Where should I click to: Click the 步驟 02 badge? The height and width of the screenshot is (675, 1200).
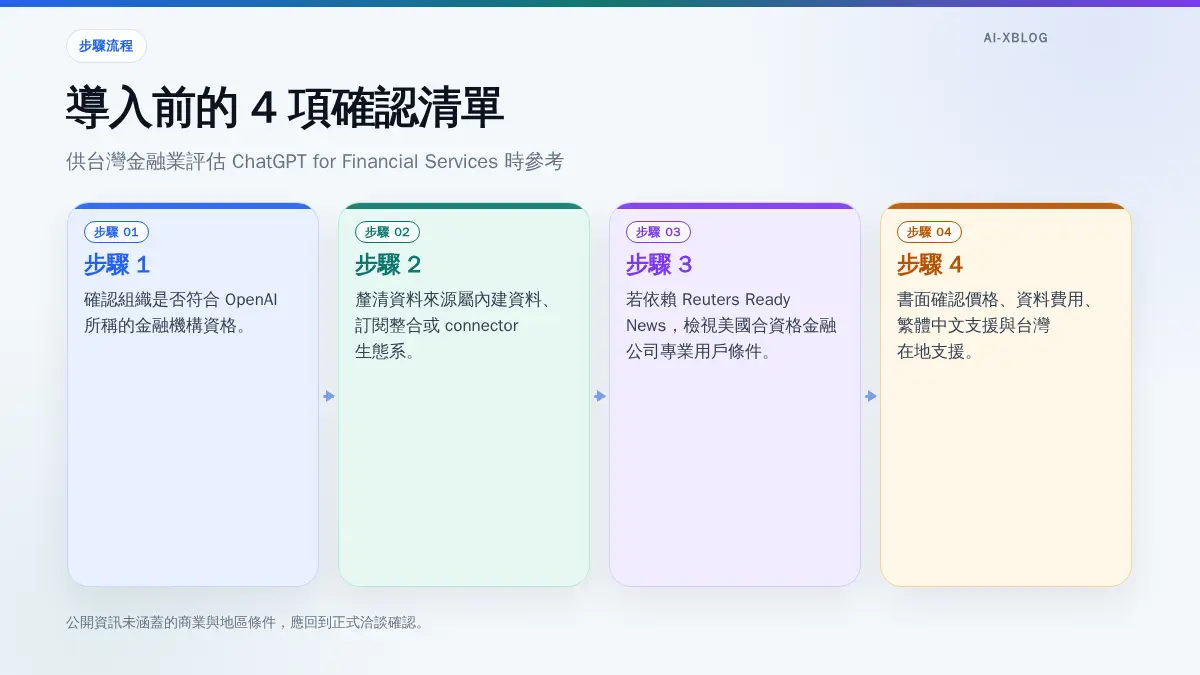pos(387,232)
